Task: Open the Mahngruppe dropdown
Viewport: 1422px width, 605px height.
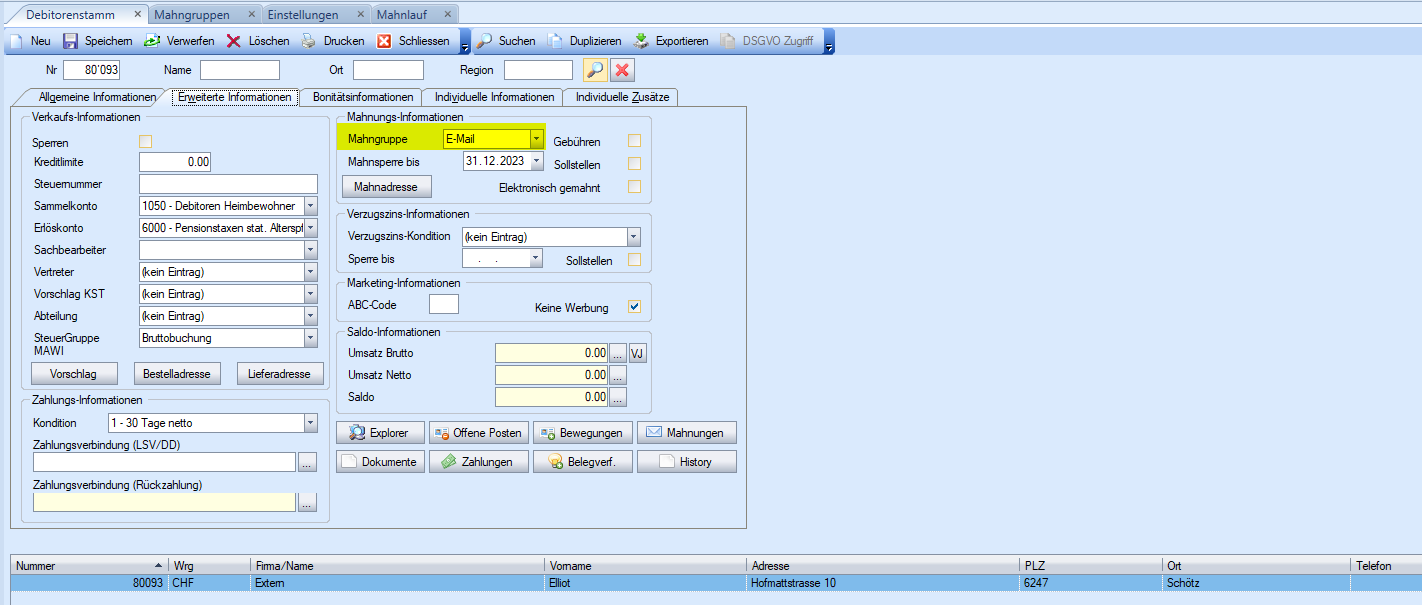Action: point(537,140)
